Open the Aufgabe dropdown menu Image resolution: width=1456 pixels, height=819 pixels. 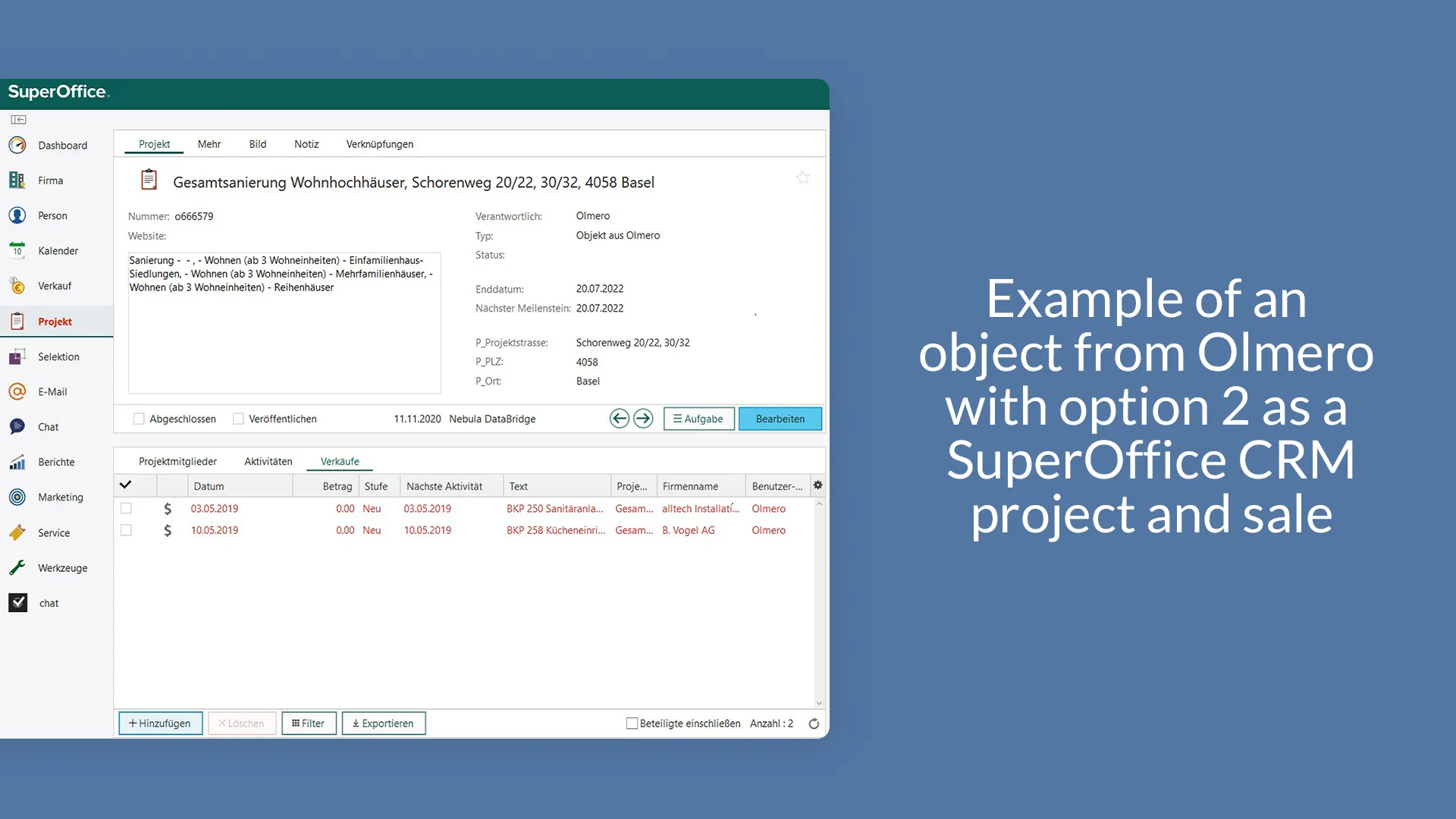(x=698, y=419)
